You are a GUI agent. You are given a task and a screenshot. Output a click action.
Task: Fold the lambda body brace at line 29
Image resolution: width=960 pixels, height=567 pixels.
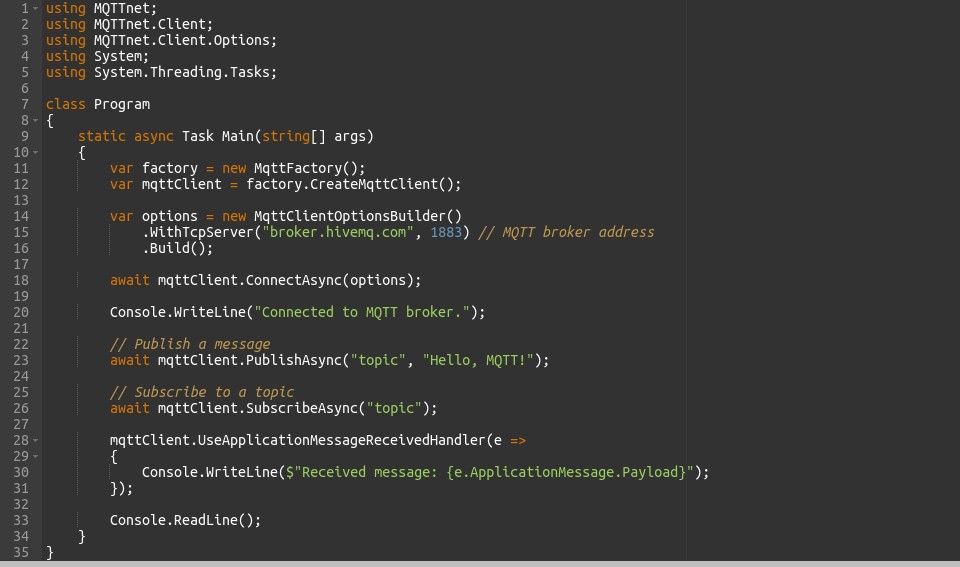click(36, 456)
